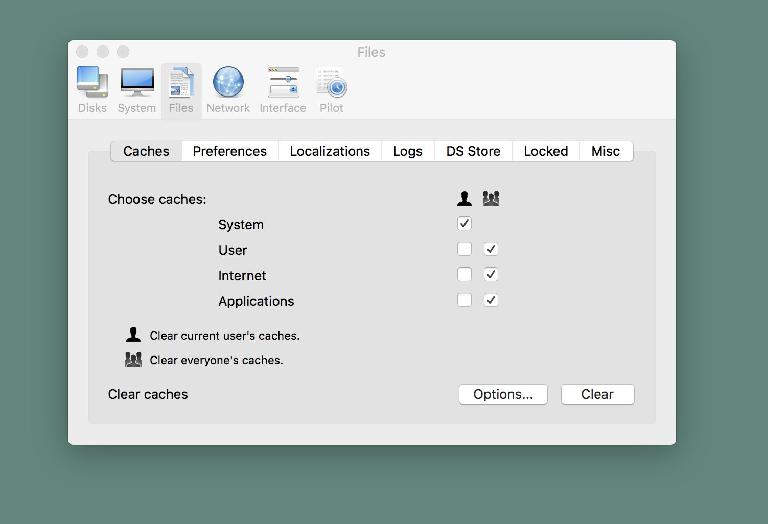Click the group icon beside 'Clear everyone's caches'
768x524 pixels.
(x=133, y=359)
